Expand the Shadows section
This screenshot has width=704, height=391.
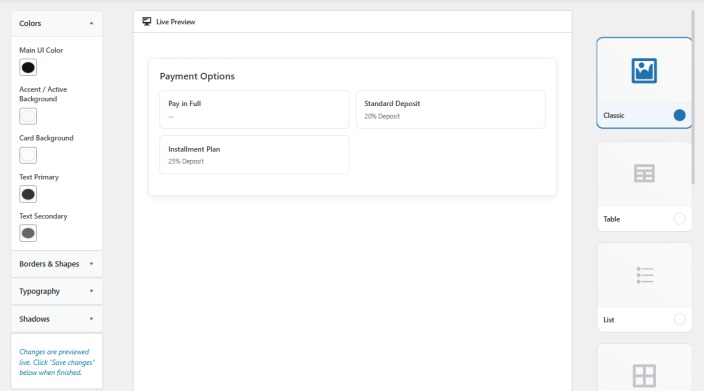click(x=57, y=319)
